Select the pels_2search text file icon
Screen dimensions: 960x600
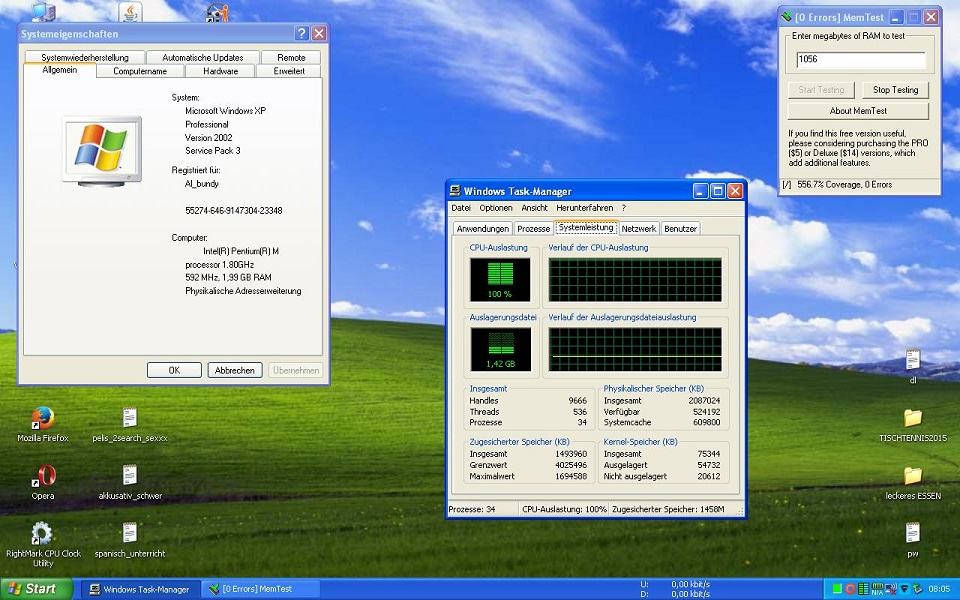click(x=130, y=418)
